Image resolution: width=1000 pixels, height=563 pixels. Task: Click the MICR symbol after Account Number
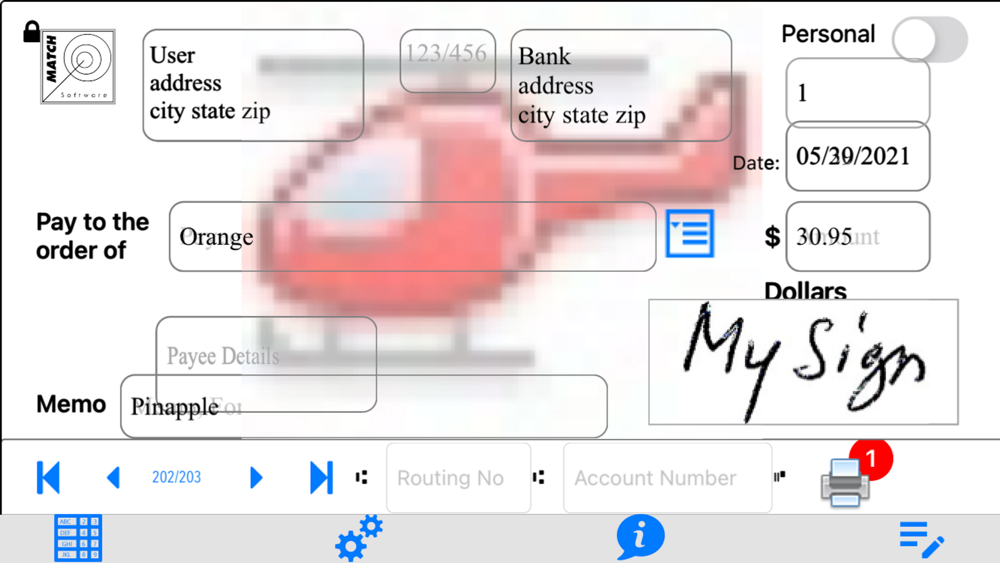click(x=779, y=476)
